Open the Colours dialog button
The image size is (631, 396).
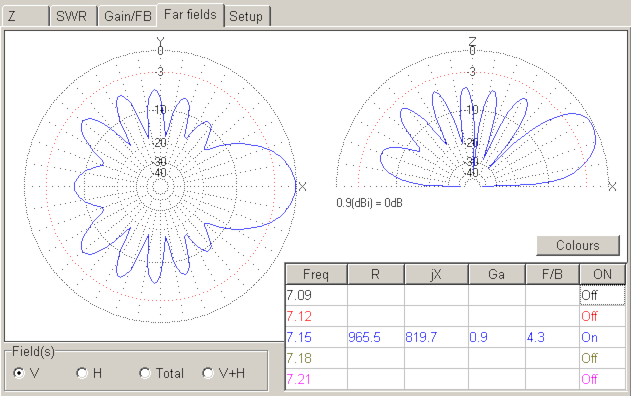pos(578,245)
